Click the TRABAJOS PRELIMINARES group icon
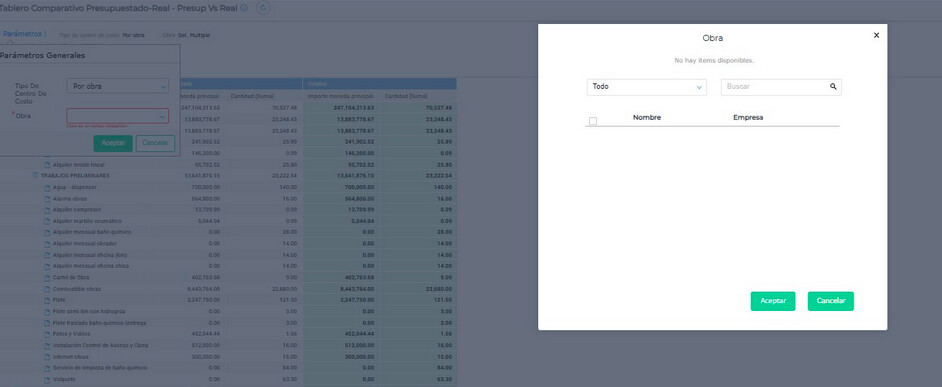 tap(35, 175)
